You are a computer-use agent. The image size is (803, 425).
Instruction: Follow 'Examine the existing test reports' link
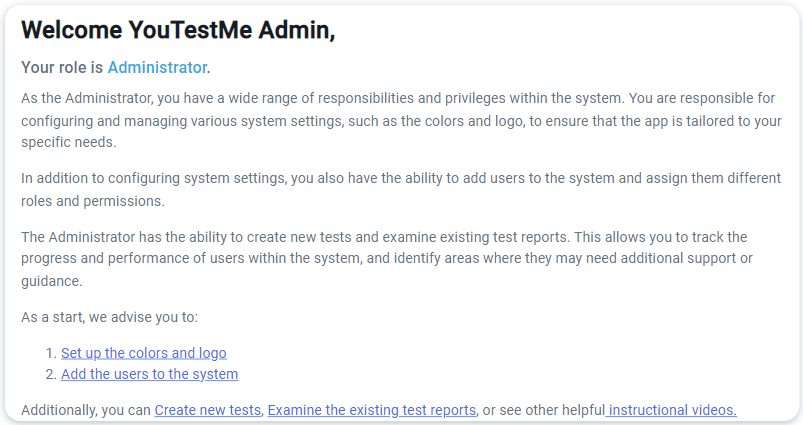pos(371,410)
